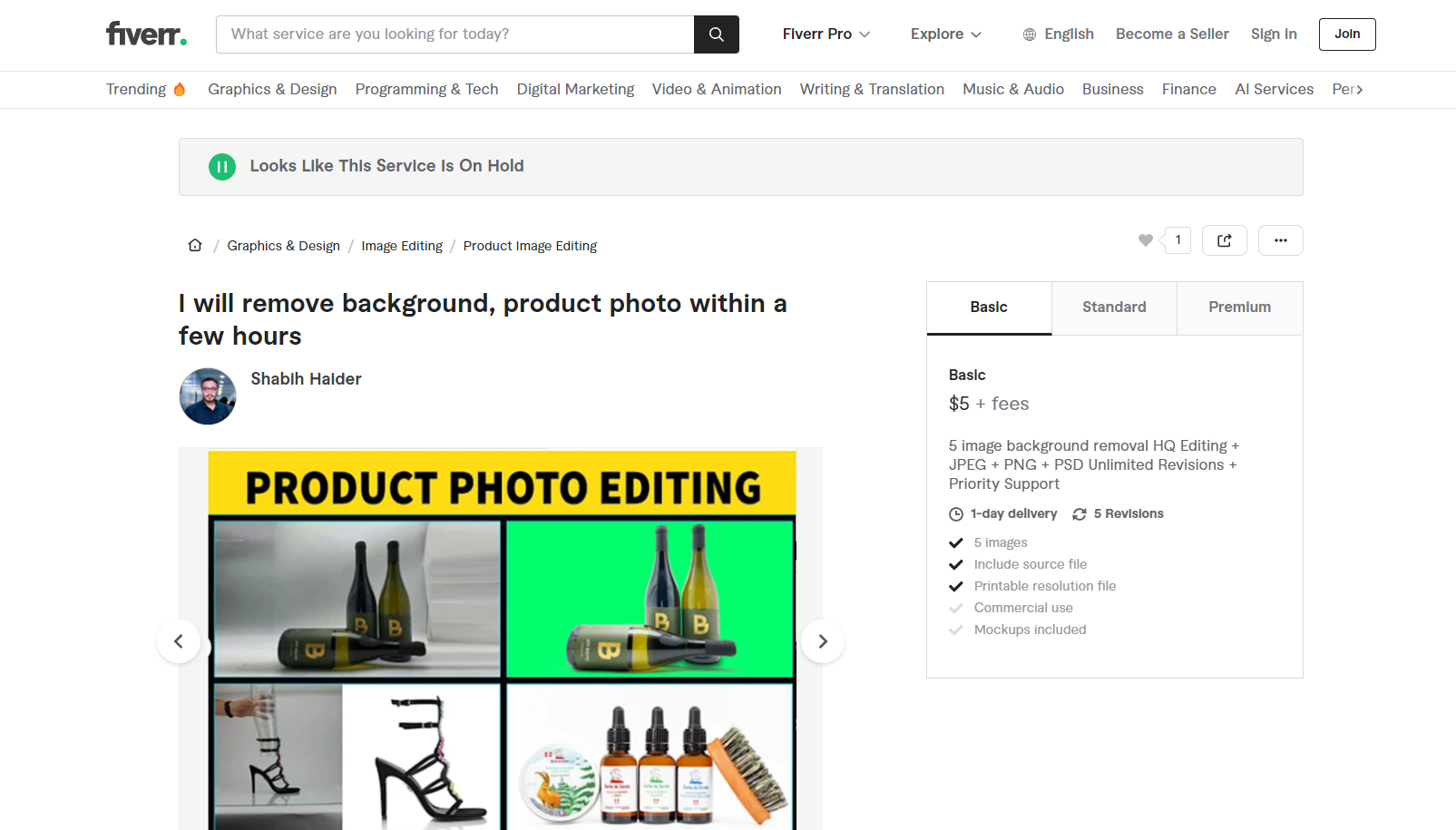Open Shabih Haider's profile picture

(x=208, y=396)
